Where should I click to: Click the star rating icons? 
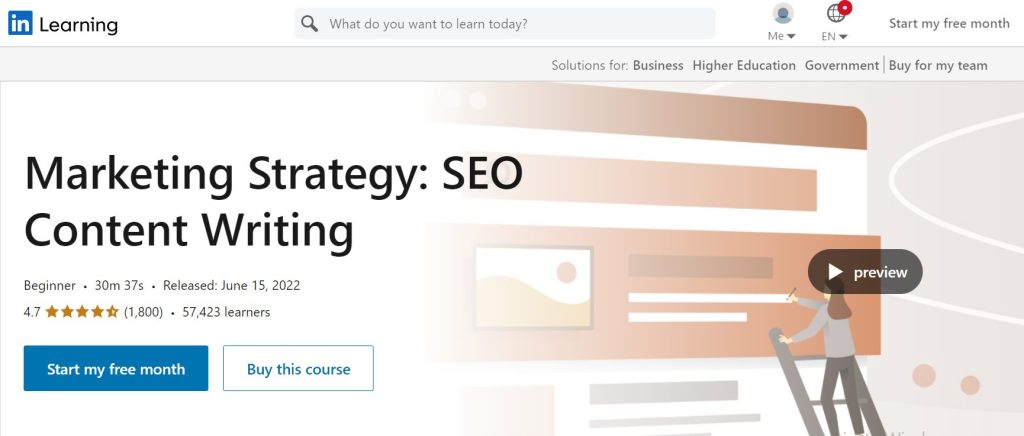(x=82, y=312)
